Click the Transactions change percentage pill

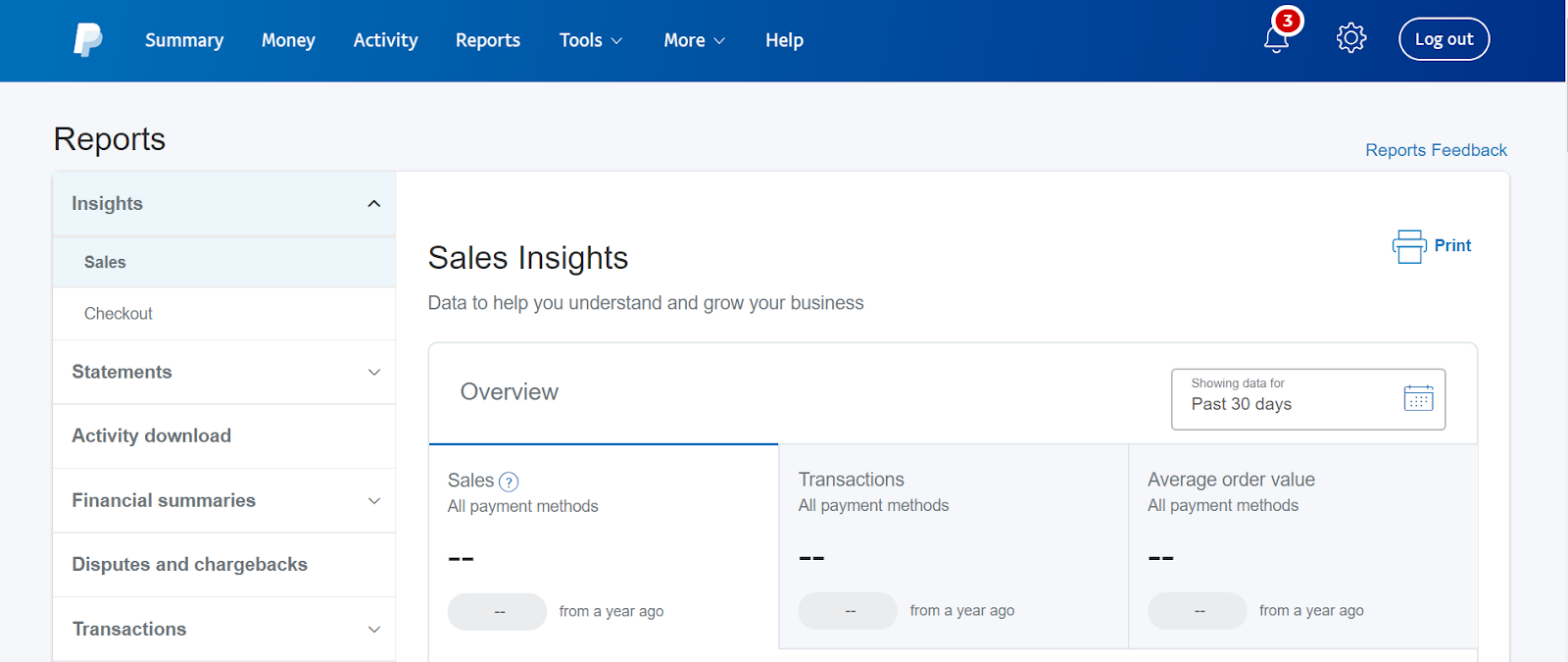[x=848, y=611]
